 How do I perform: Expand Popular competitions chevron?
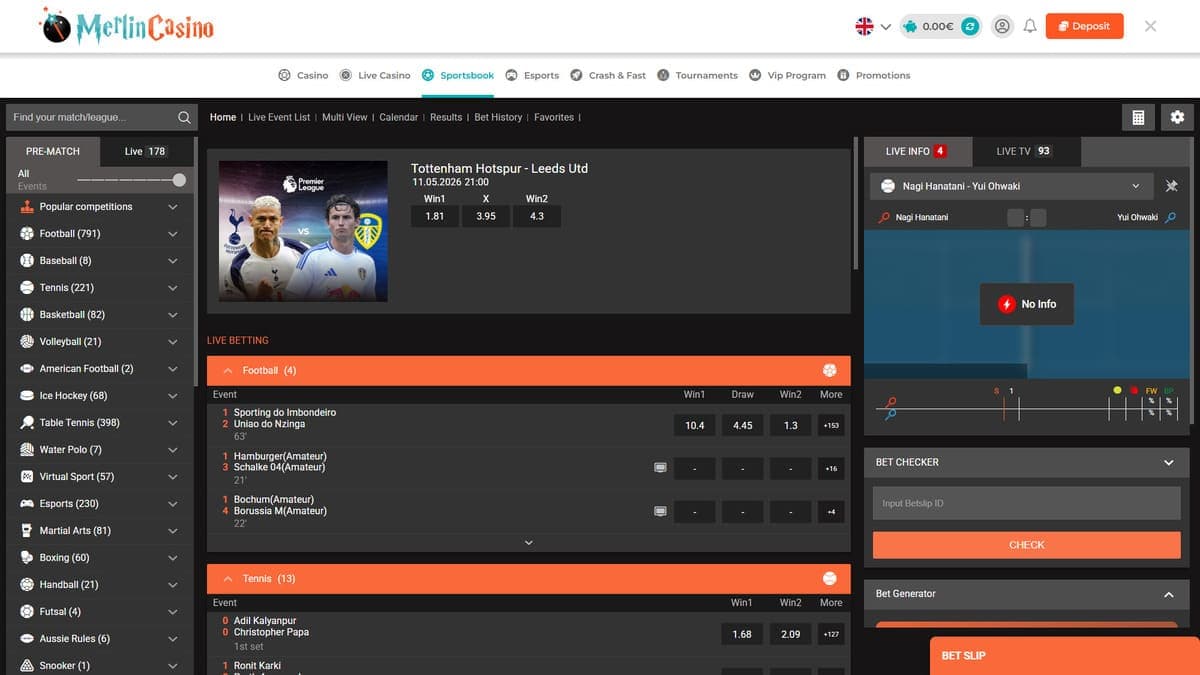click(173, 207)
